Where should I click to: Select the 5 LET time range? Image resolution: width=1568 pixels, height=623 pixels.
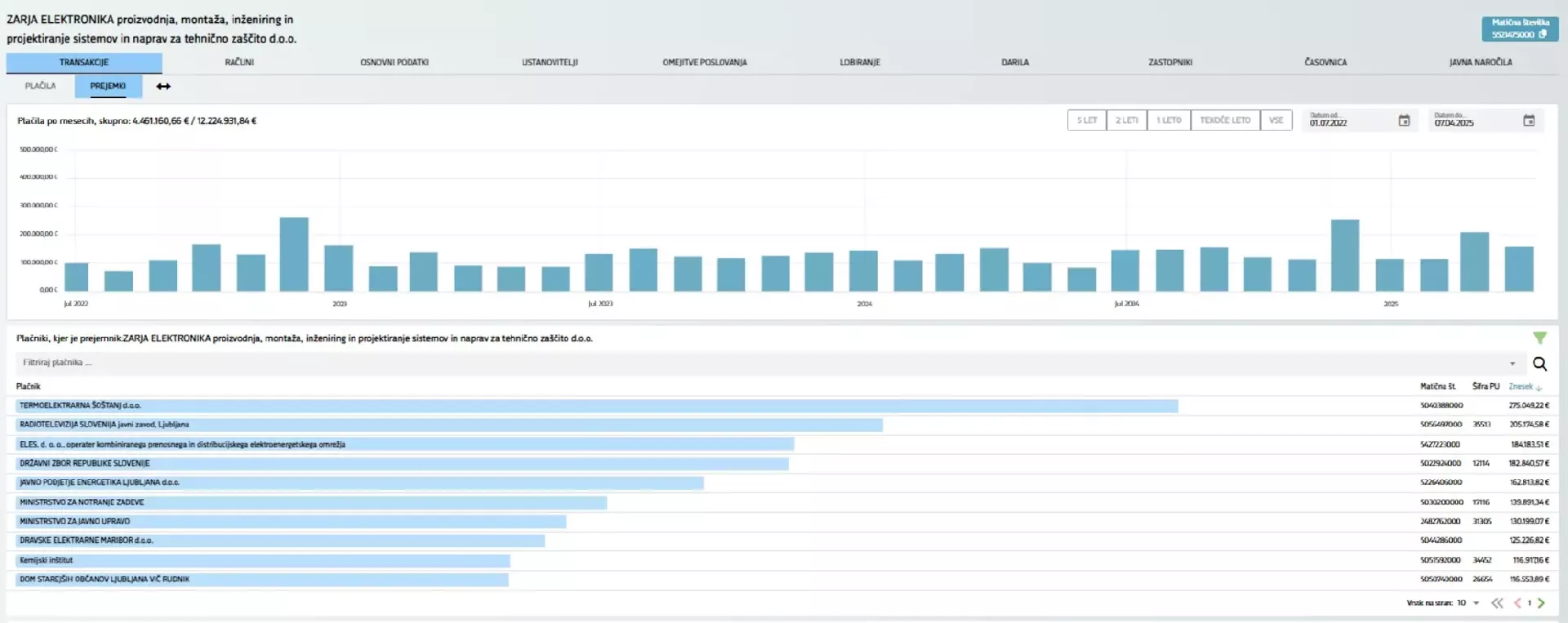point(1086,121)
